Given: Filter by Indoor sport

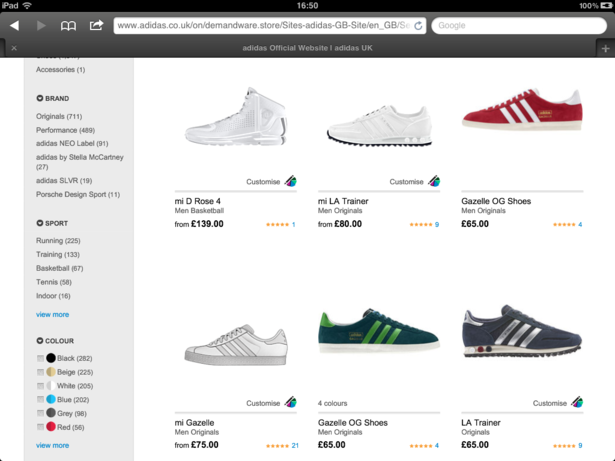Looking at the screenshot, I should pos(53,296).
